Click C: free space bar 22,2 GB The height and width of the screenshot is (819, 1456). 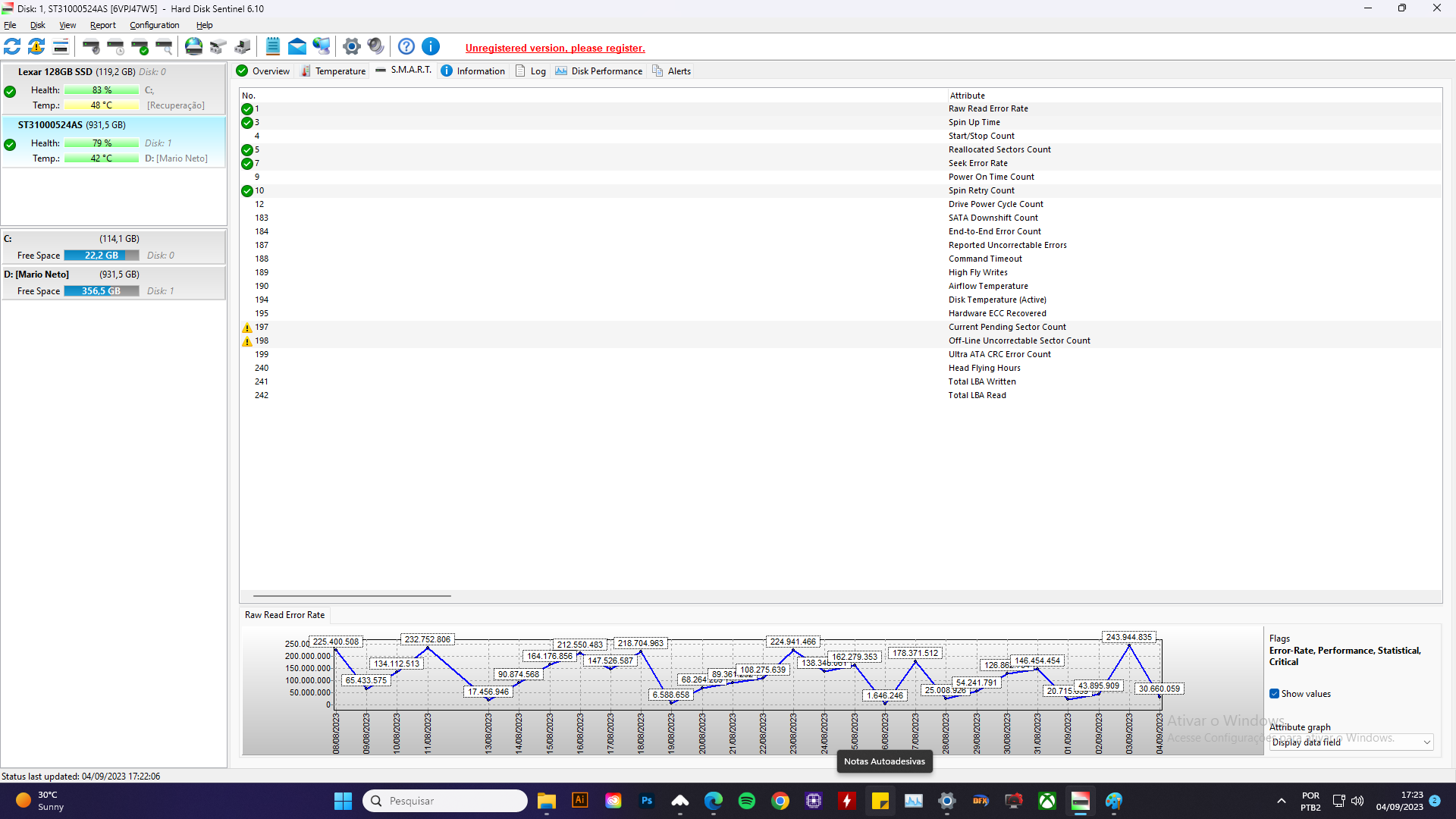point(102,256)
